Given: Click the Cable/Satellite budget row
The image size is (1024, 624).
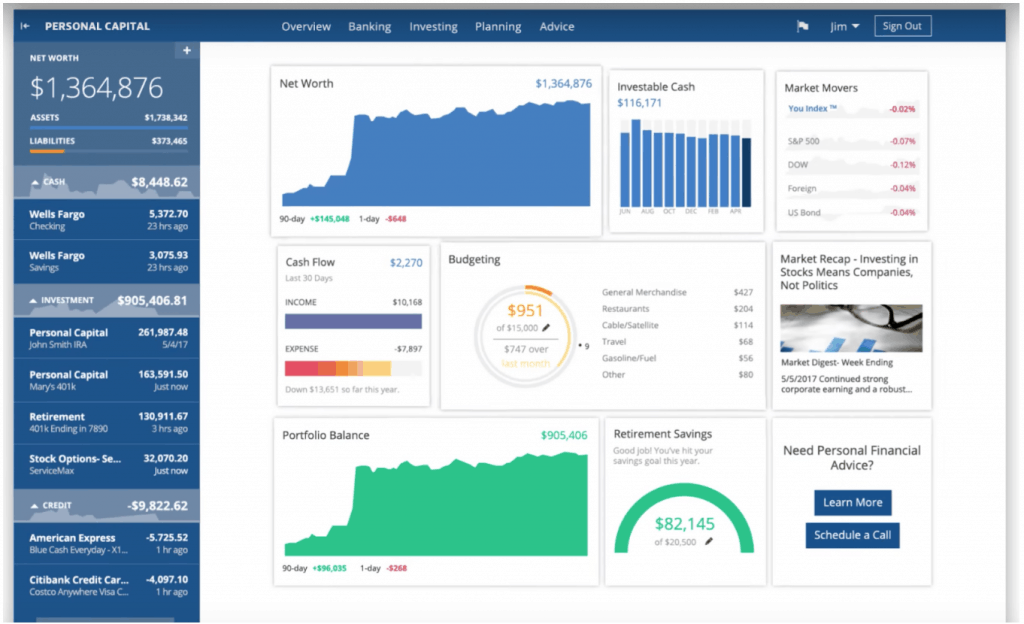Looking at the screenshot, I should tap(677, 325).
